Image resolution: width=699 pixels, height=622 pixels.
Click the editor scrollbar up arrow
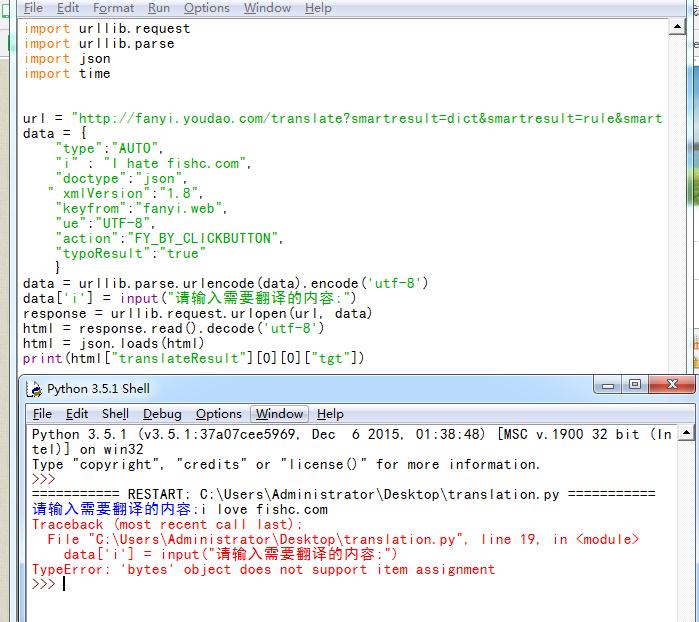pyautogui.click(x=677, y=29)
